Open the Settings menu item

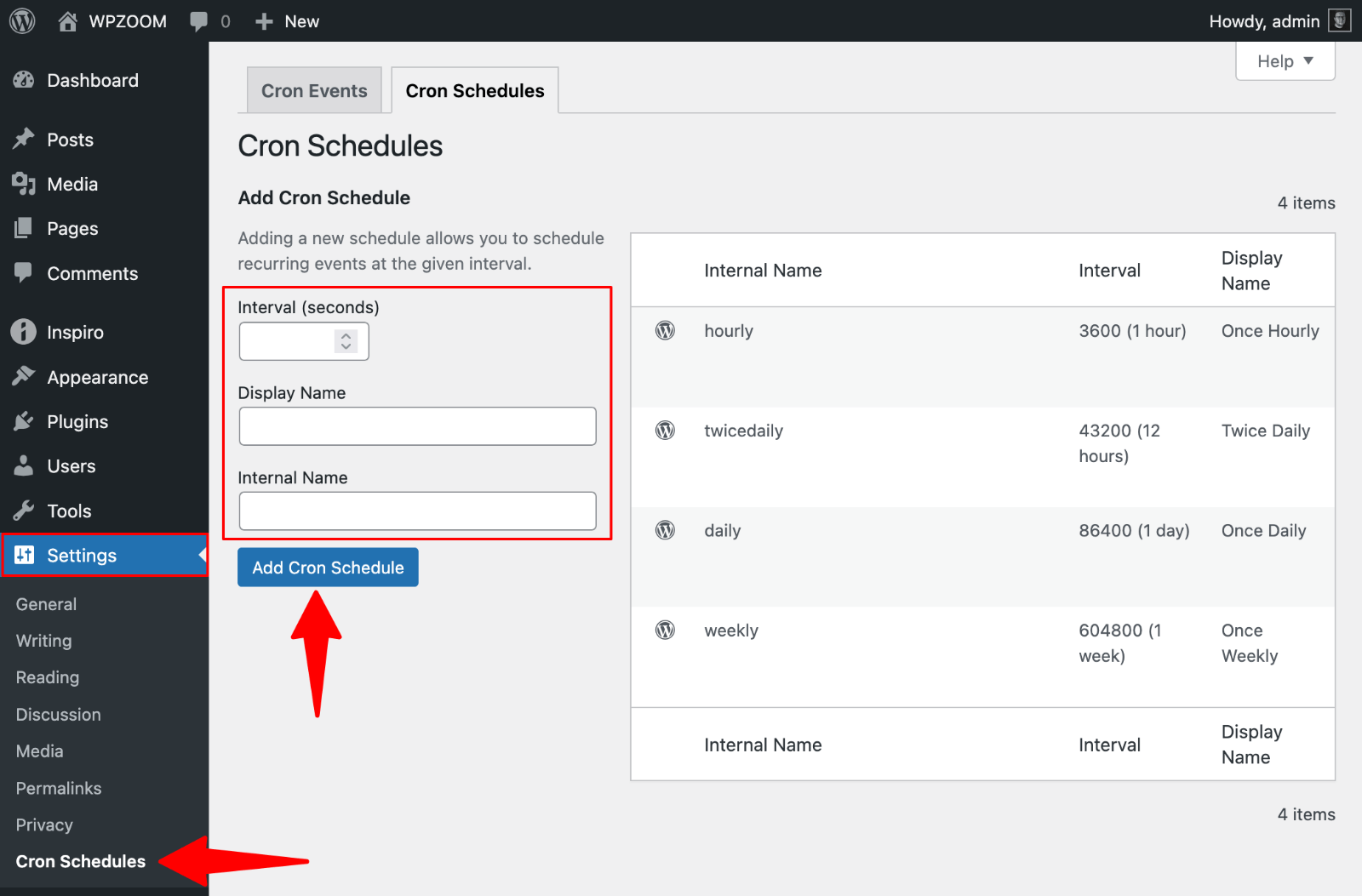pos(104,555)
